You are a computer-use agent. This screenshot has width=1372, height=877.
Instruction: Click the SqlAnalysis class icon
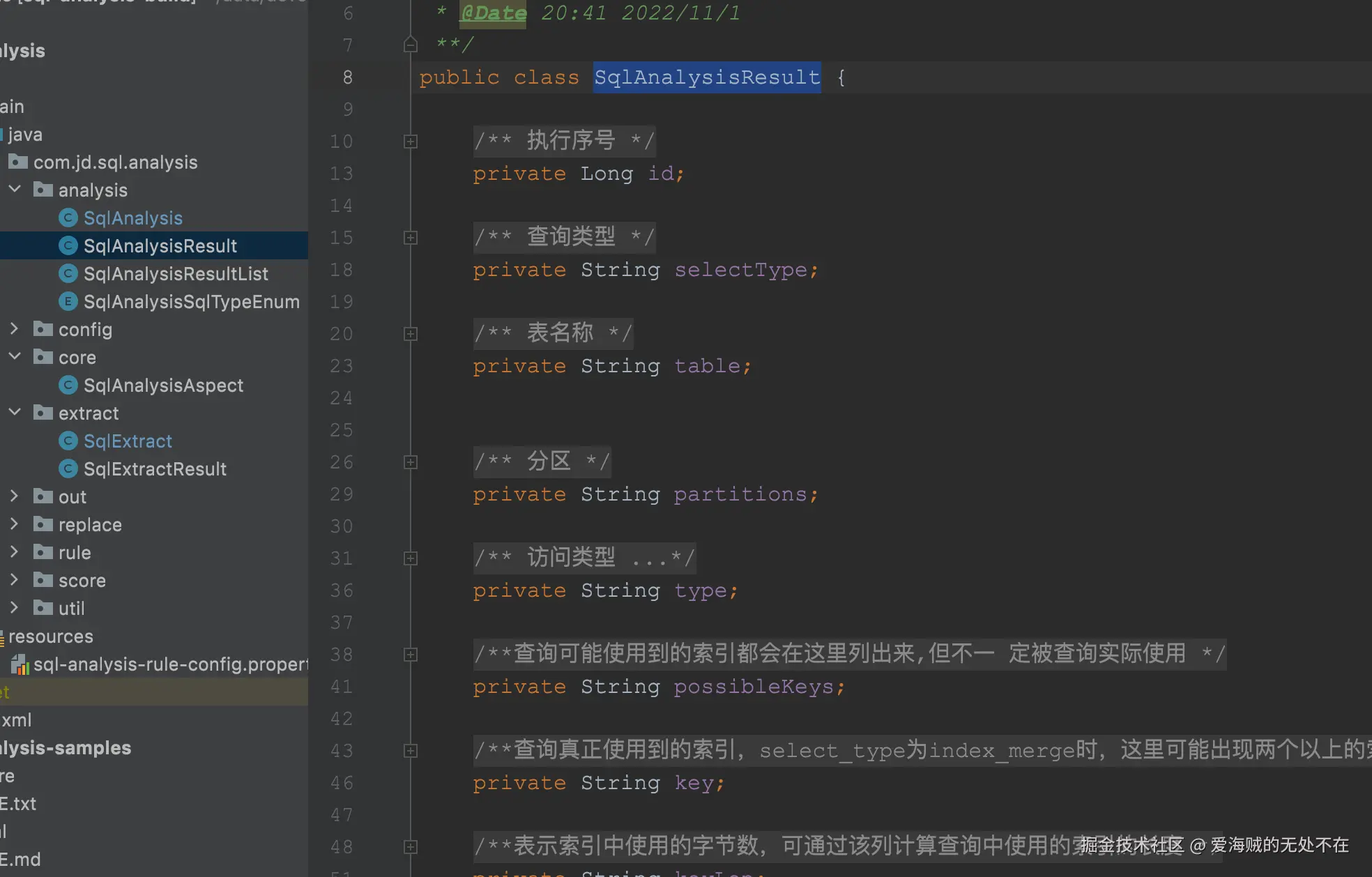point(68,218)
